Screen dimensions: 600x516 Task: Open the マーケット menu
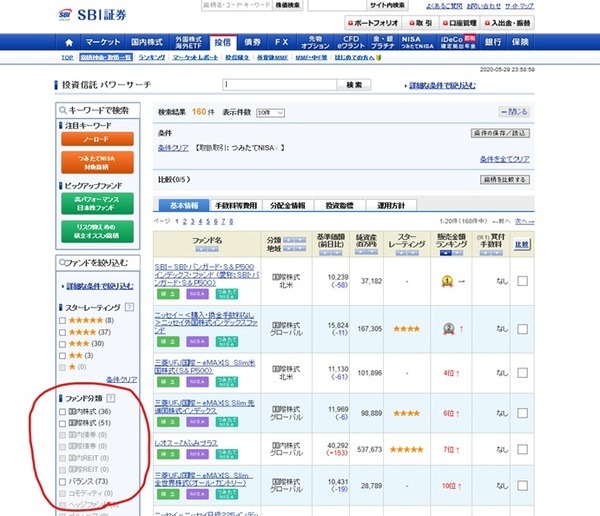click(103, 42)
